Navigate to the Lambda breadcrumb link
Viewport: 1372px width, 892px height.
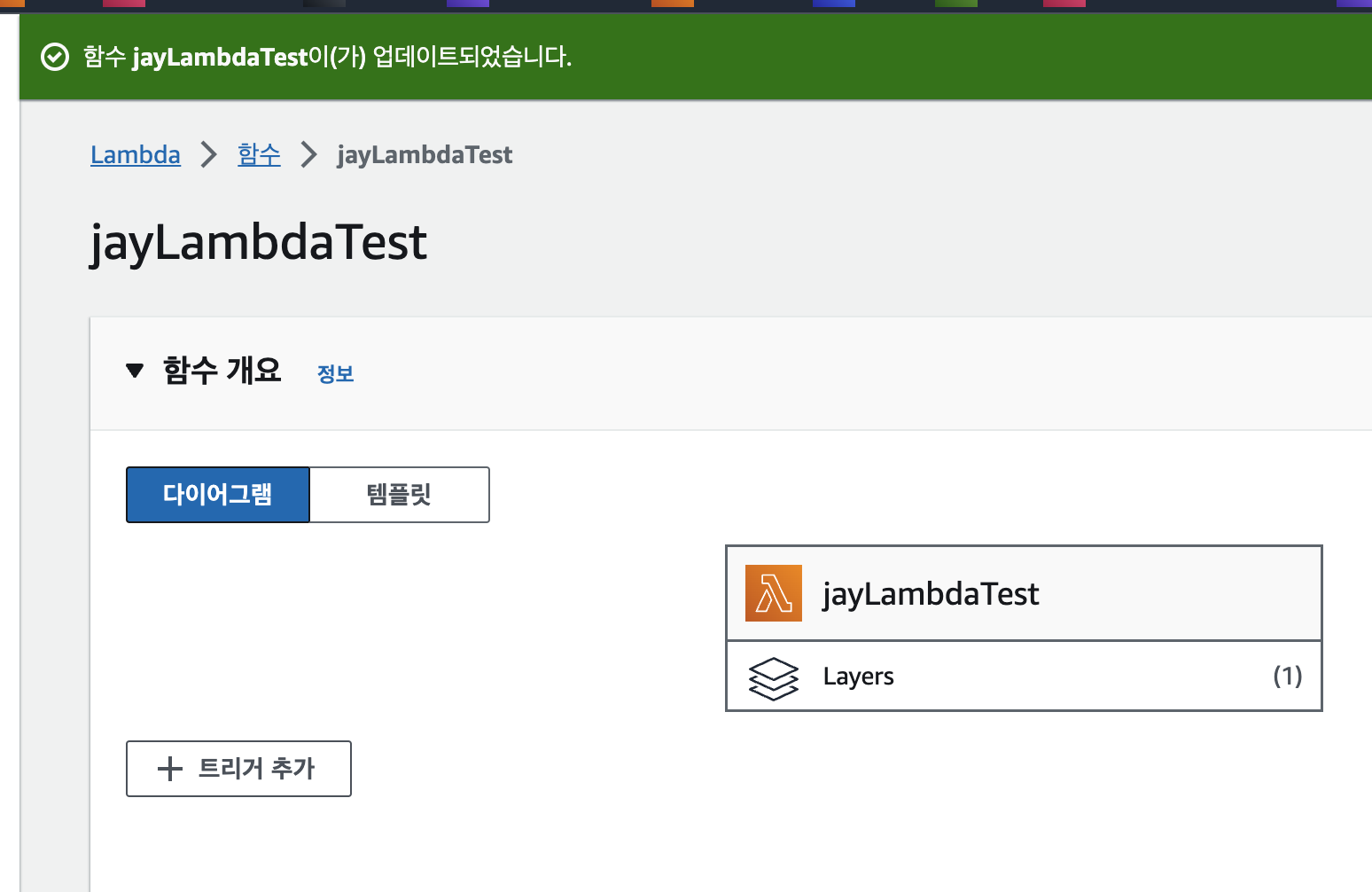(x=135, y=154)
